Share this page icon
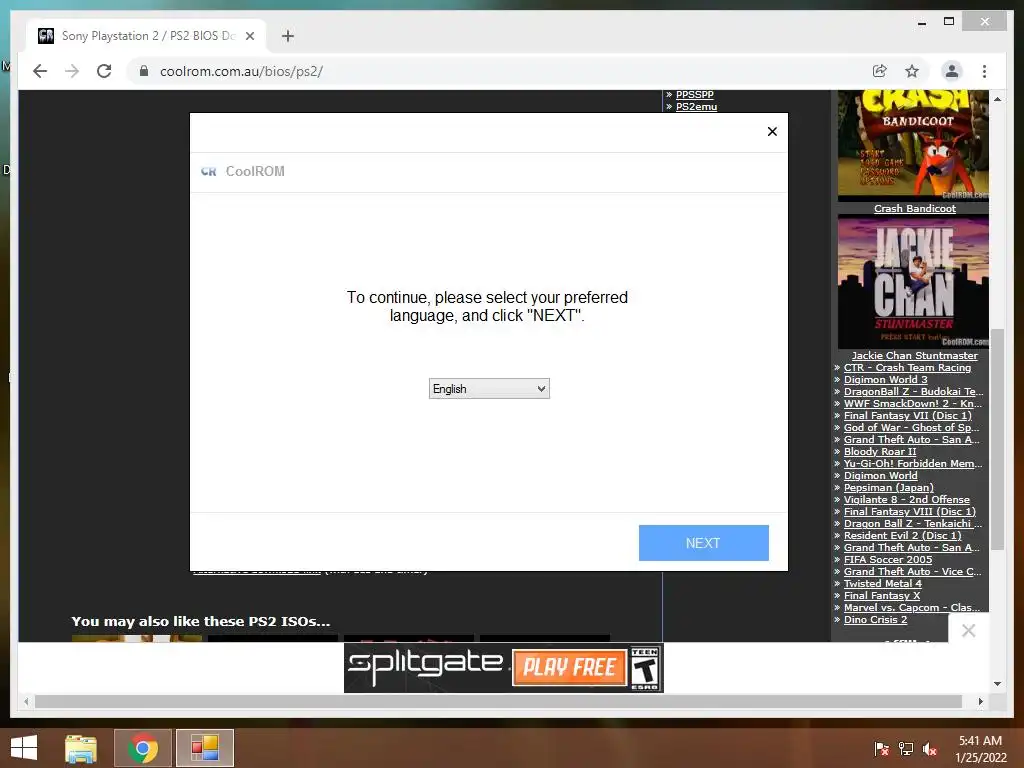 (880, 71)
